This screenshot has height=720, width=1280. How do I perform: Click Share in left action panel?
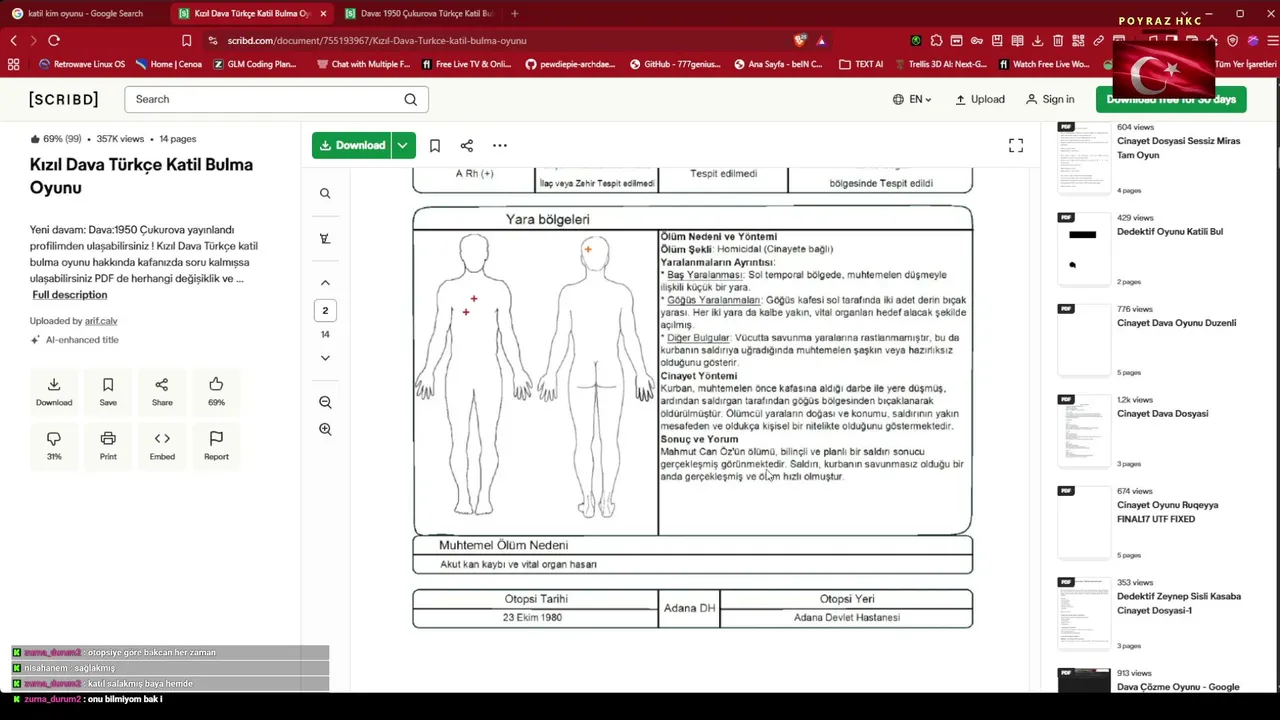pos(162,391)
